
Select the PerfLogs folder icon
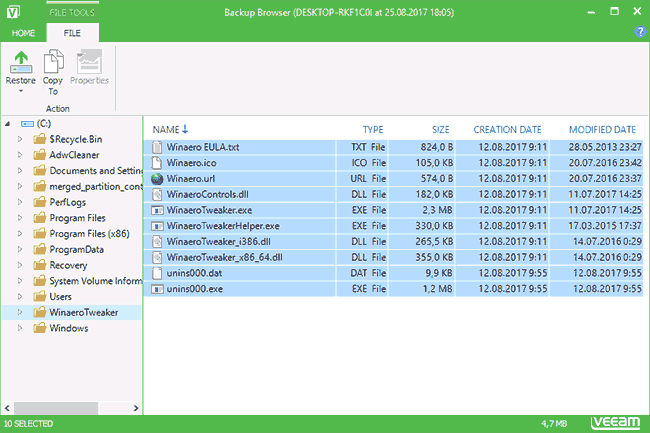pos(40,202)
